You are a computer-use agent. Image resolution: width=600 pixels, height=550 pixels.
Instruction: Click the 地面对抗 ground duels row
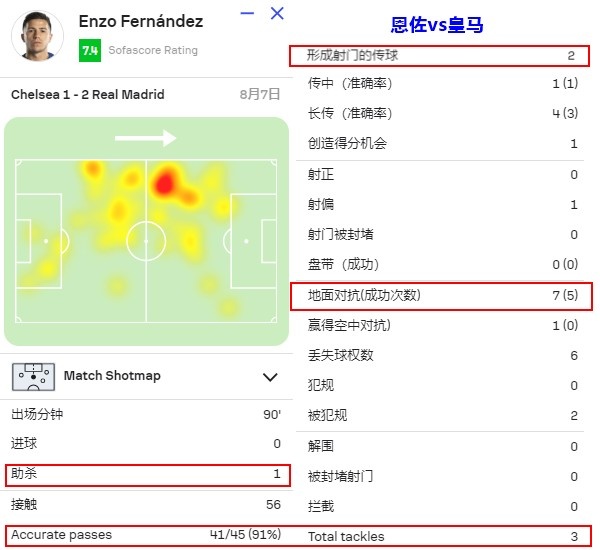click(x=441, y=296)
